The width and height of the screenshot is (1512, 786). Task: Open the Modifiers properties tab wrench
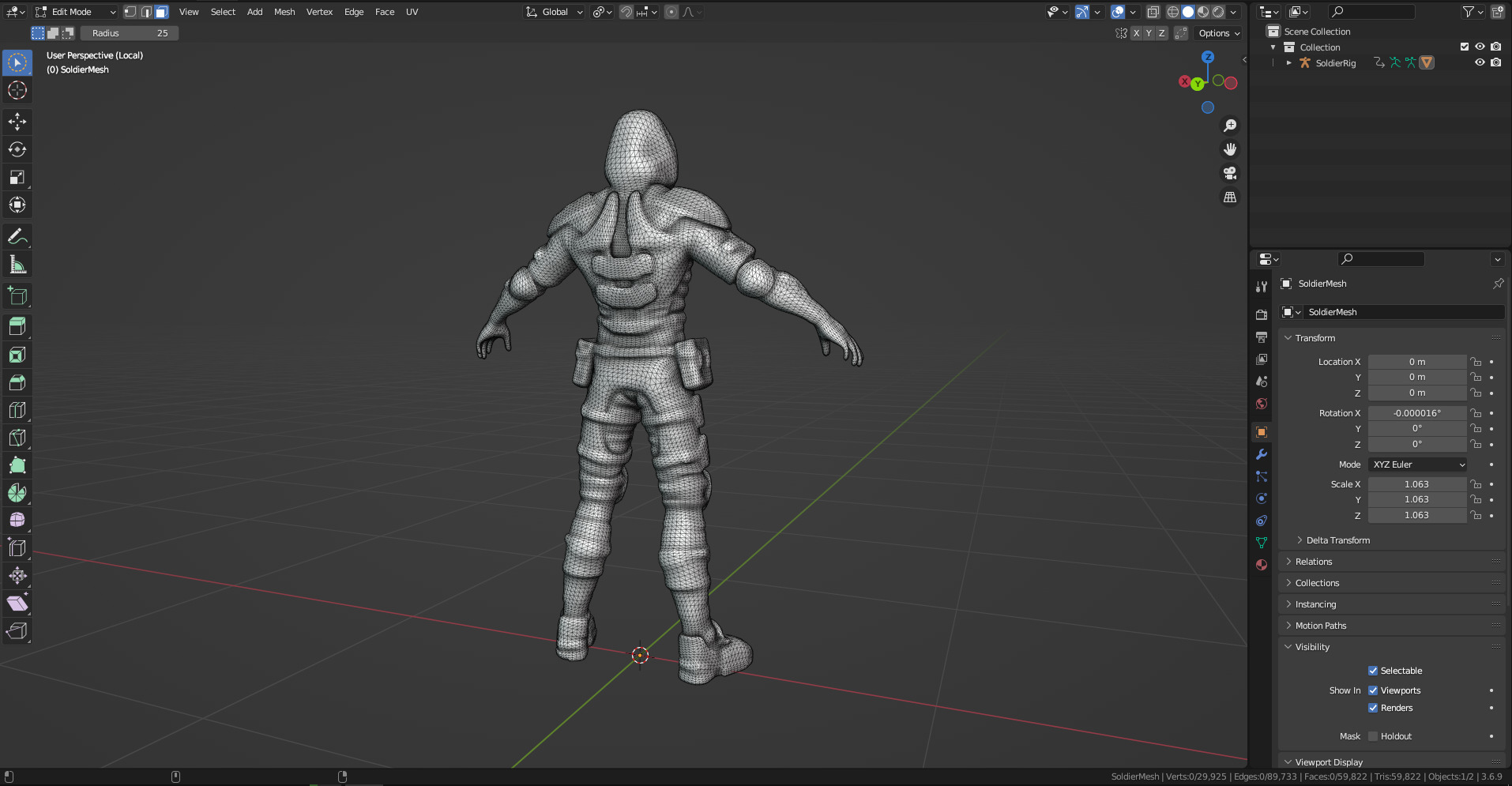click(1262, 454)
